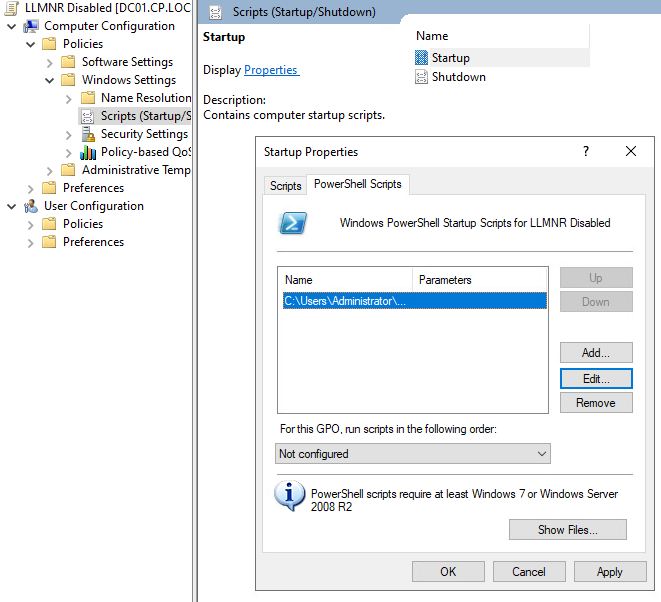The height and width of the screenshot is (602, 661).
Task: Click the Scripts (Startup/Shutdown) tree icon
Action: click(x=88, y=116)
